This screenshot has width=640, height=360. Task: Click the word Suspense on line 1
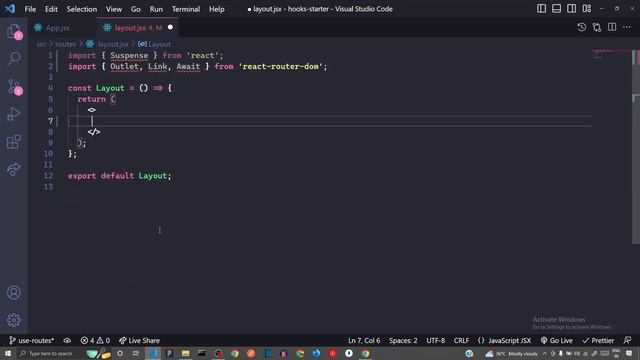(x=129, y=56)
